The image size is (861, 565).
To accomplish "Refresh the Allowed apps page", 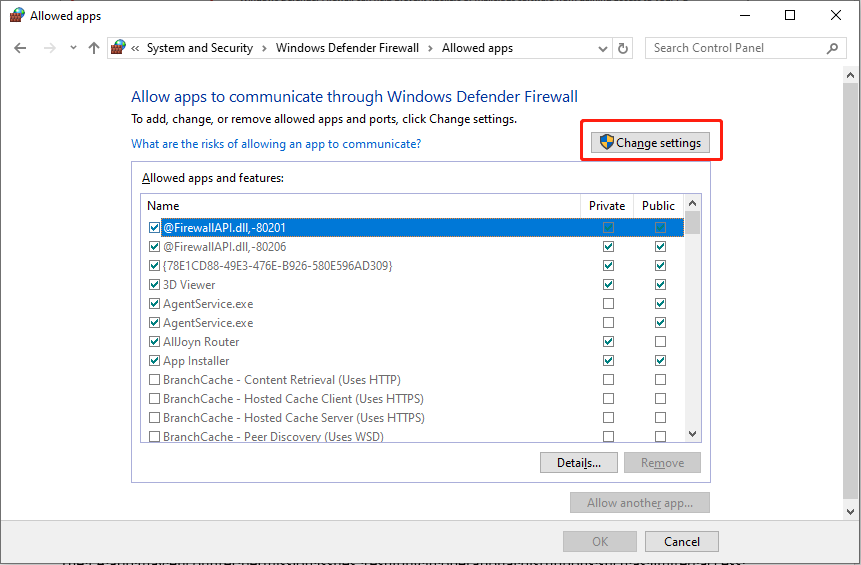I will tap(623, 48).
